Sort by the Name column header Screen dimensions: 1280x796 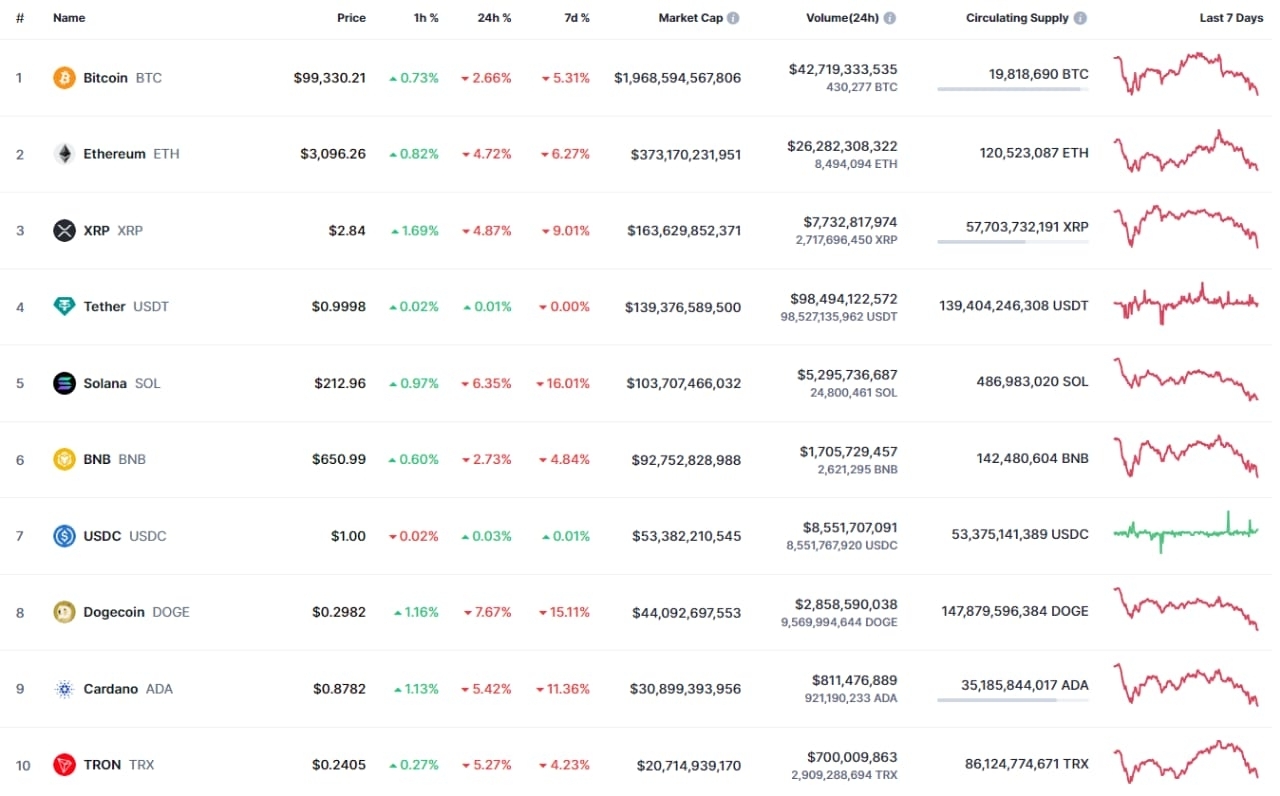click(69, 18)
